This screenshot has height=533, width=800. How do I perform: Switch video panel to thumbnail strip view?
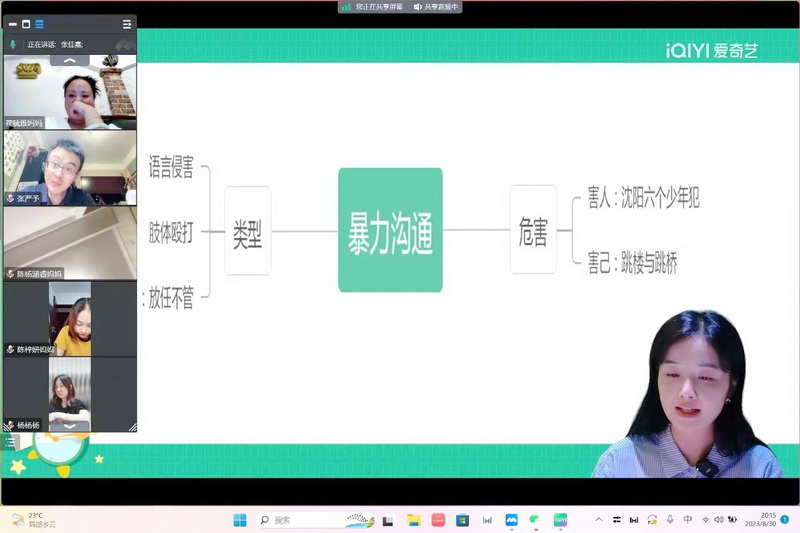pyautogui.click(x=39, y=24)
